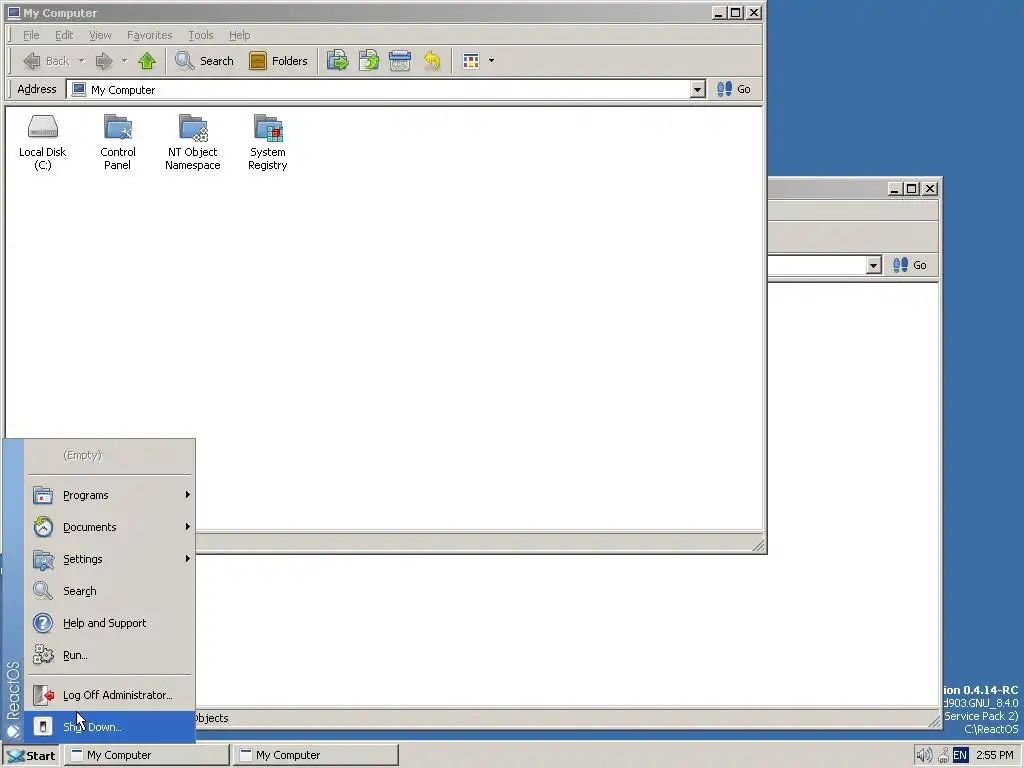Switch to first My Computer taskbar button

(x=147, y=755)
